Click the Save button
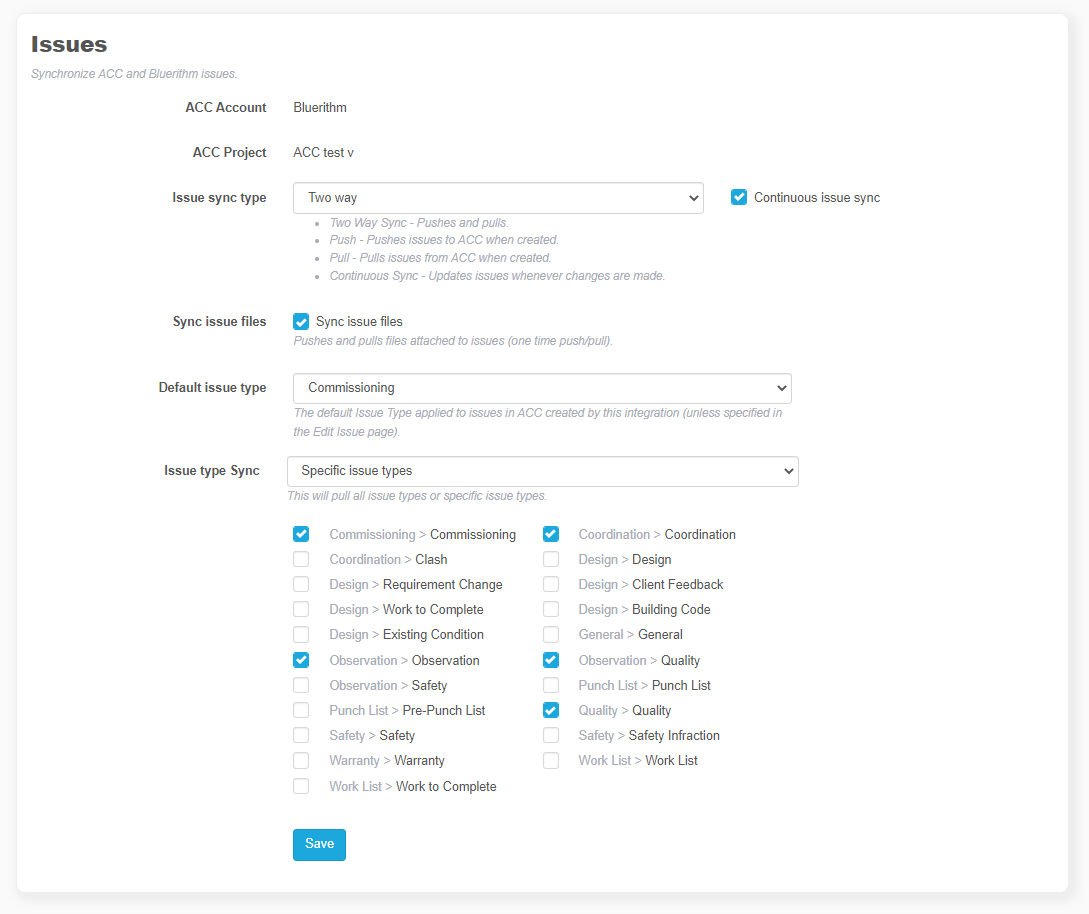This screenshot has height=914, width=1089. (319, 844)
